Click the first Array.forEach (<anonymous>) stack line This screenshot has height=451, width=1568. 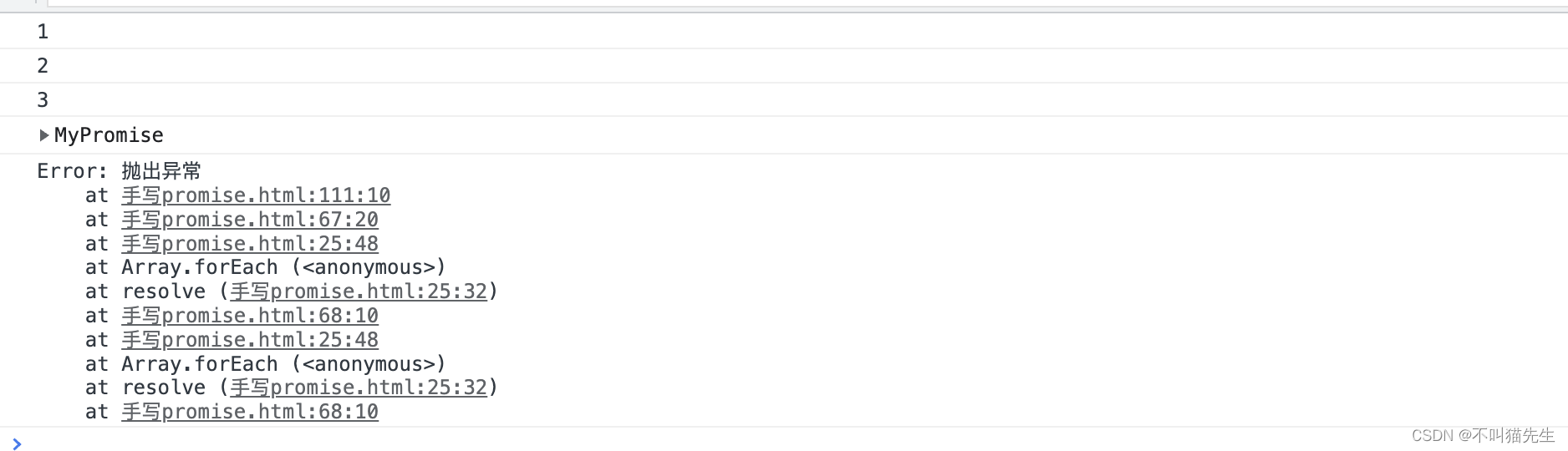tap(266, 267)
